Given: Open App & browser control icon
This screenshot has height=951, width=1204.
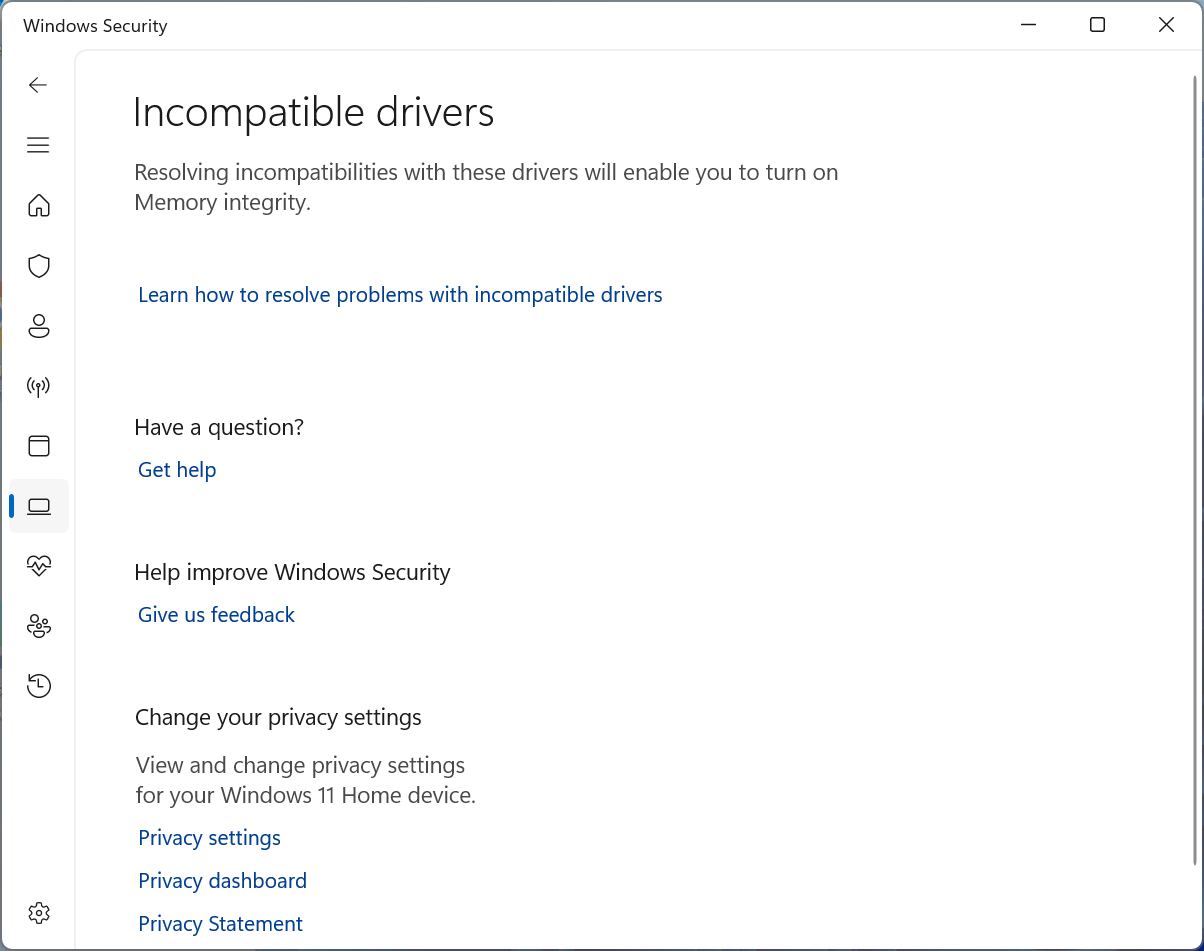Looking at the screenshot, I should click(x=39, y=446).
